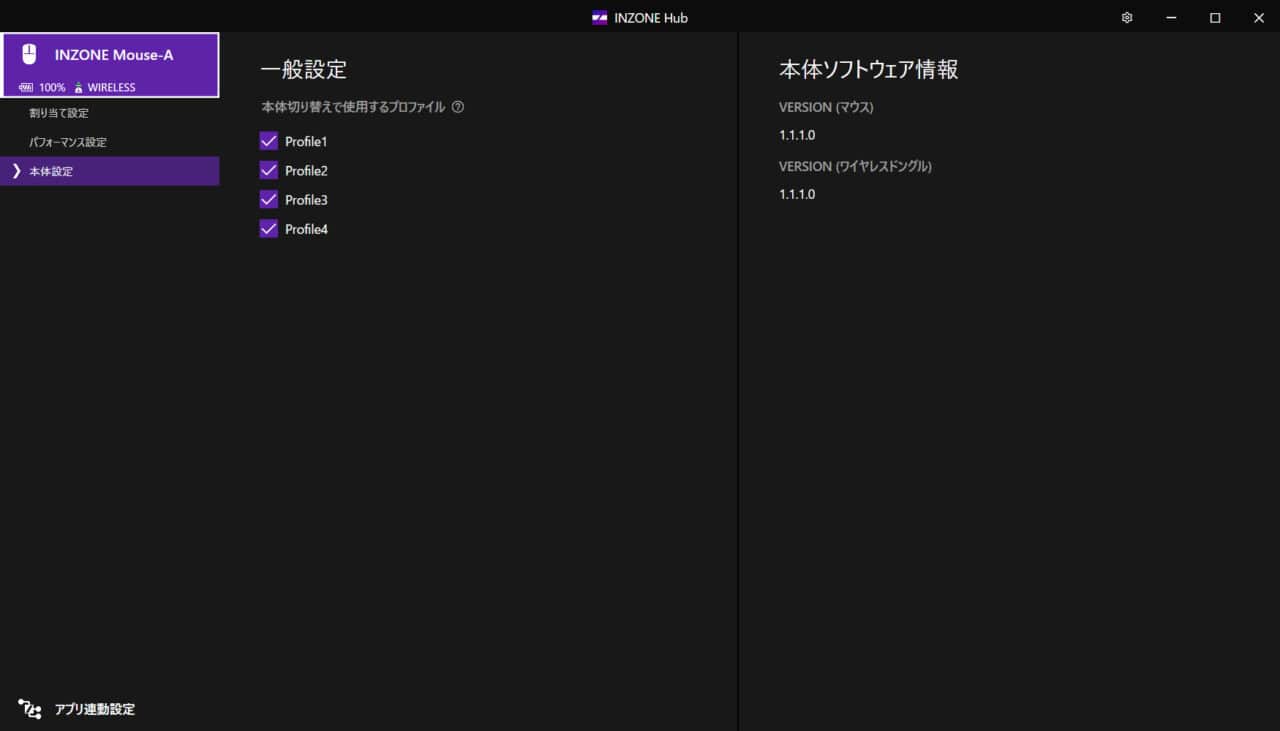The image size is (1280, 731).
Task: Open アプリ連動設定 text link
Action: (x=95, y=709)
